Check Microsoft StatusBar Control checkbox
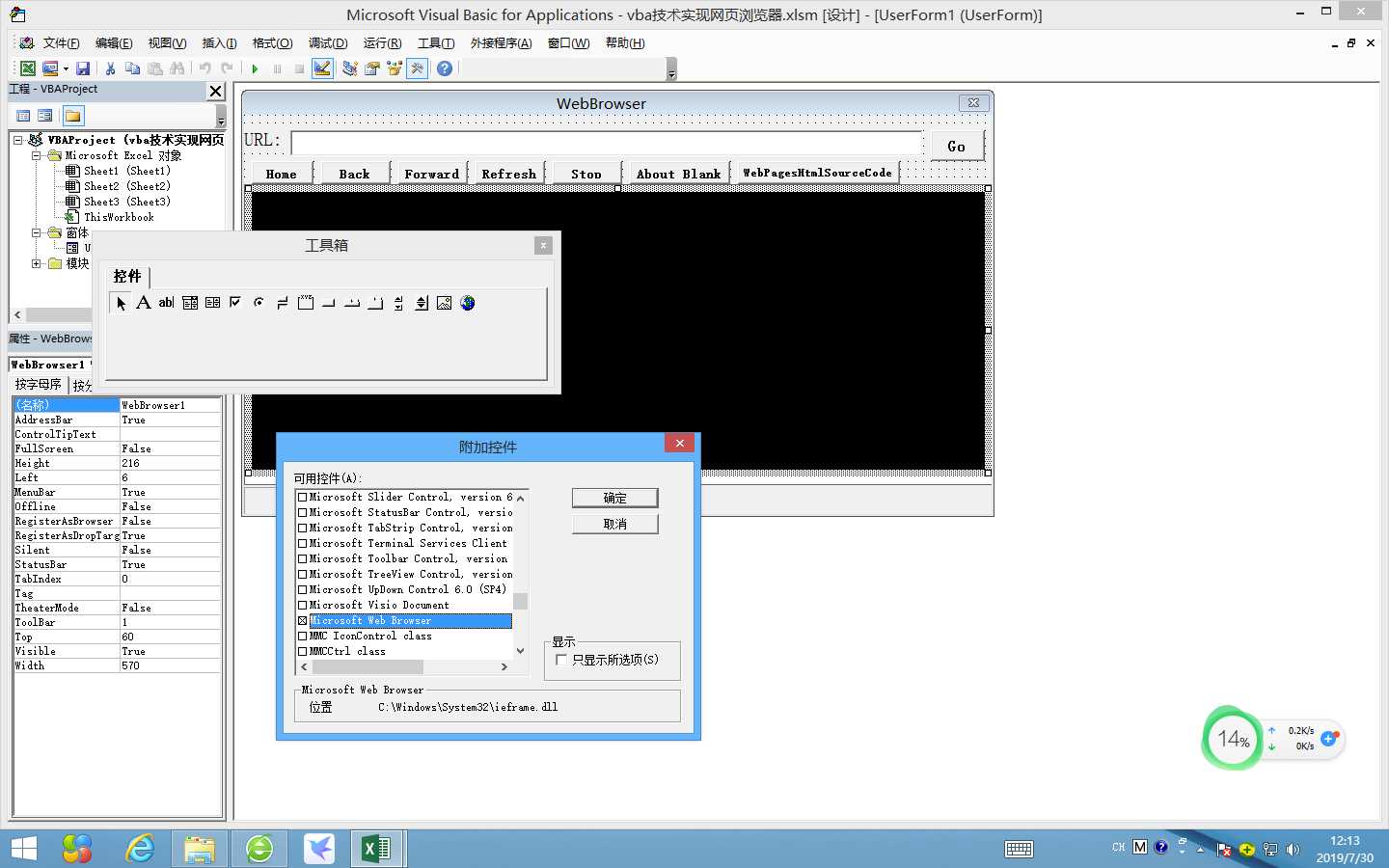The height and width of the screenshot is (868, 1389). [303, 513]
